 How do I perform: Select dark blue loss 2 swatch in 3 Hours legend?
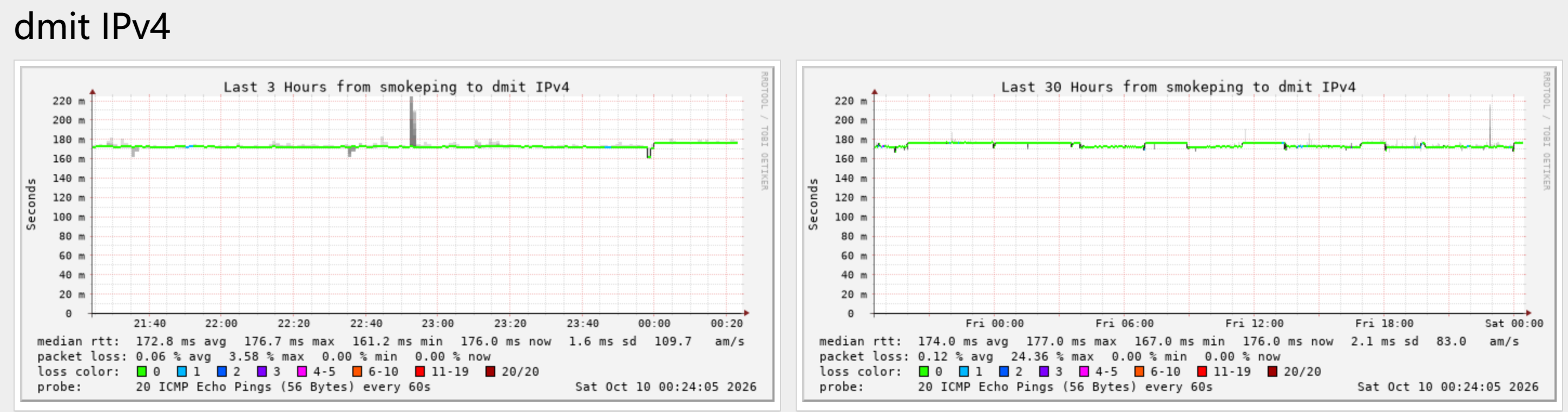221,371
